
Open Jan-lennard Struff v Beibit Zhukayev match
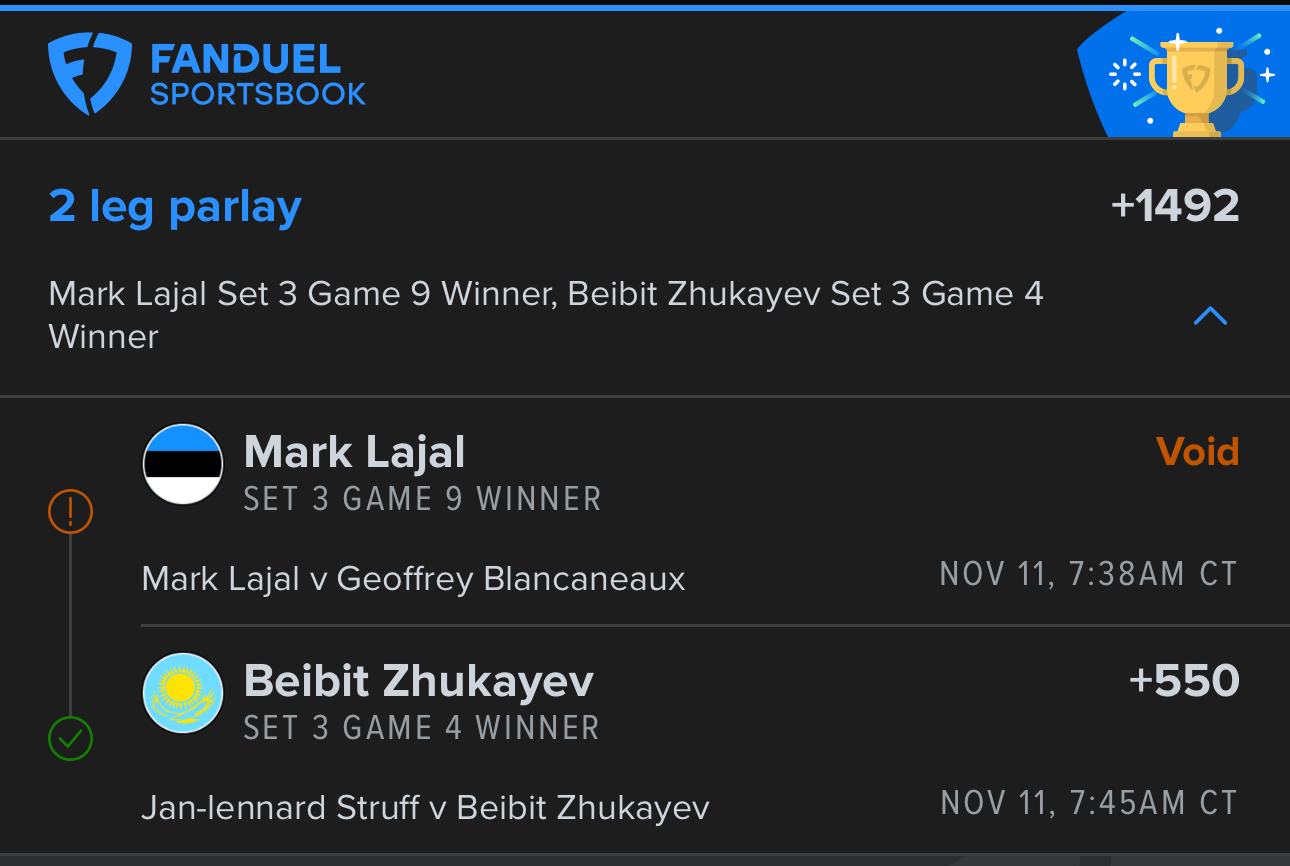425,807
